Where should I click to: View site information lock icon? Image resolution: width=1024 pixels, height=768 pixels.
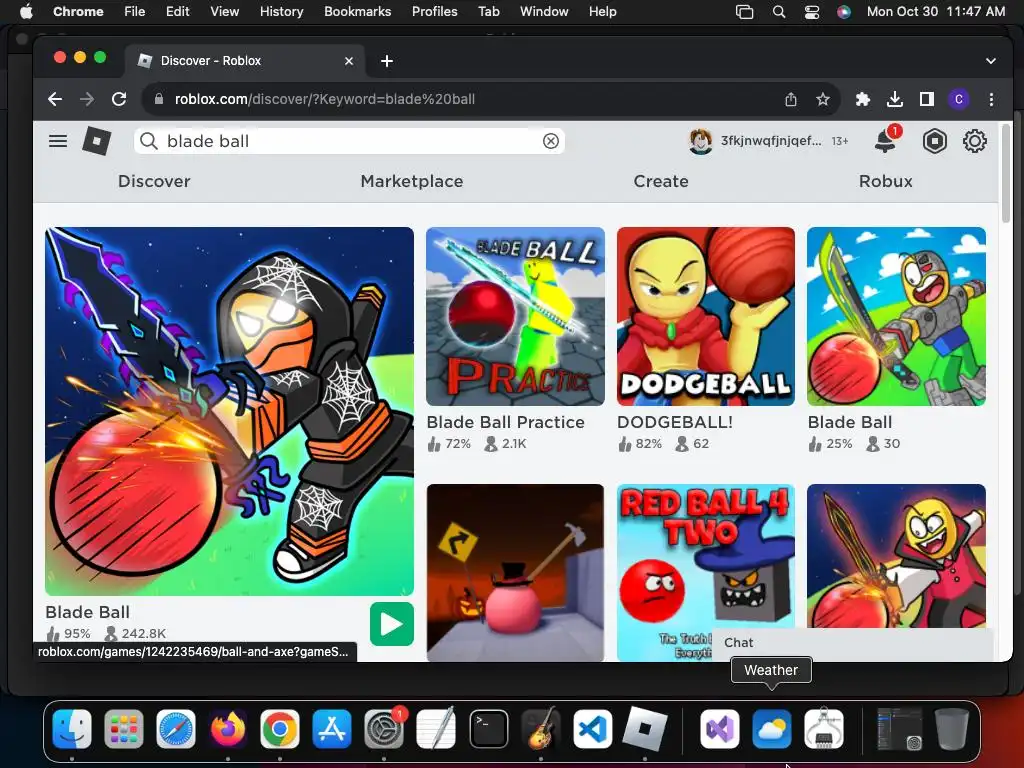click(158, 99)
